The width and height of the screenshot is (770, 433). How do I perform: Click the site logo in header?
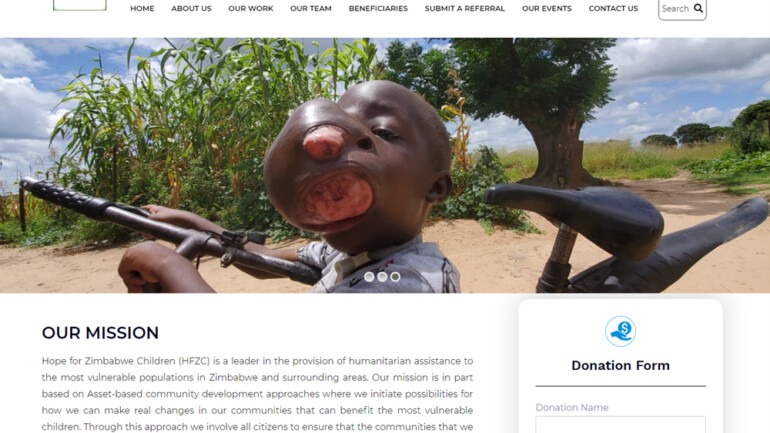[x=80, y=5]
